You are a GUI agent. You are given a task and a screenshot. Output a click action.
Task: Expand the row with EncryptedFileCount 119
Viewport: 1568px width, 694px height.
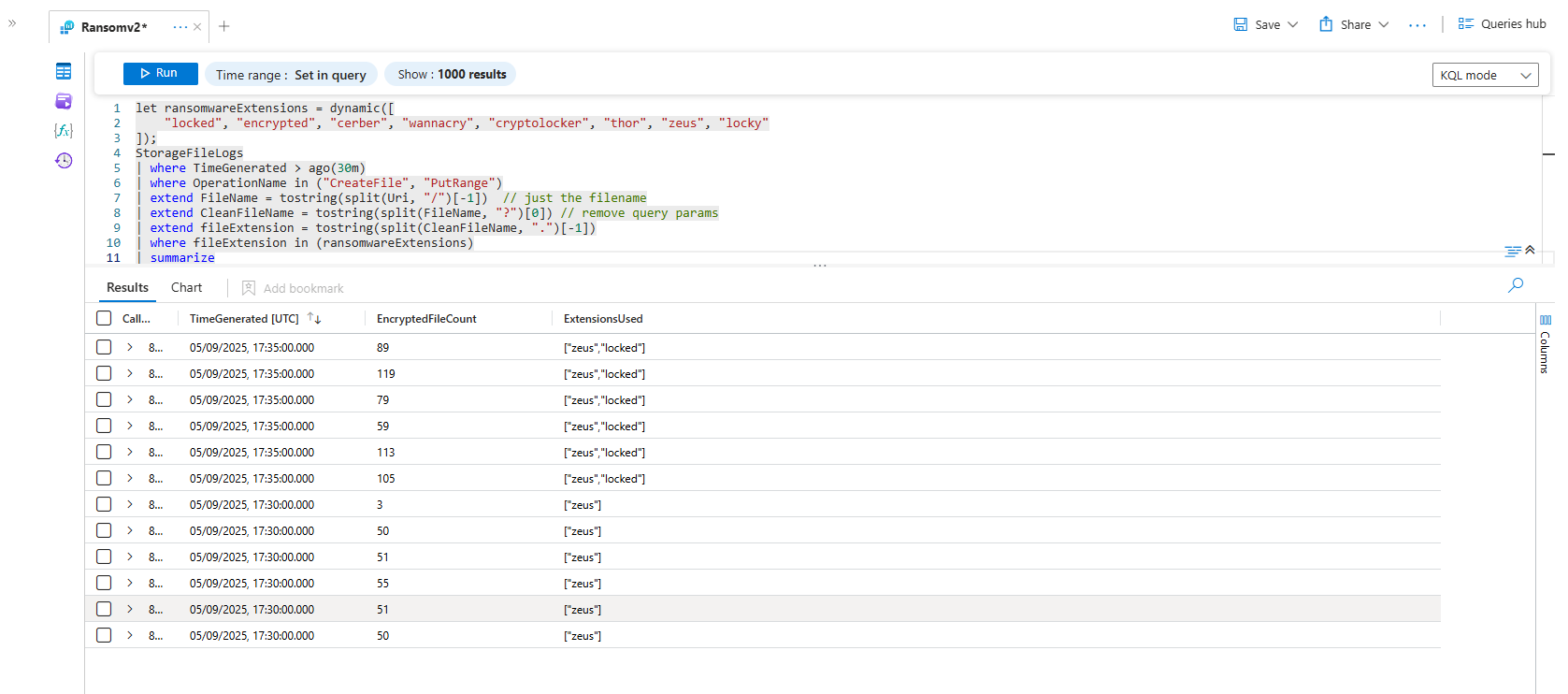130,373
